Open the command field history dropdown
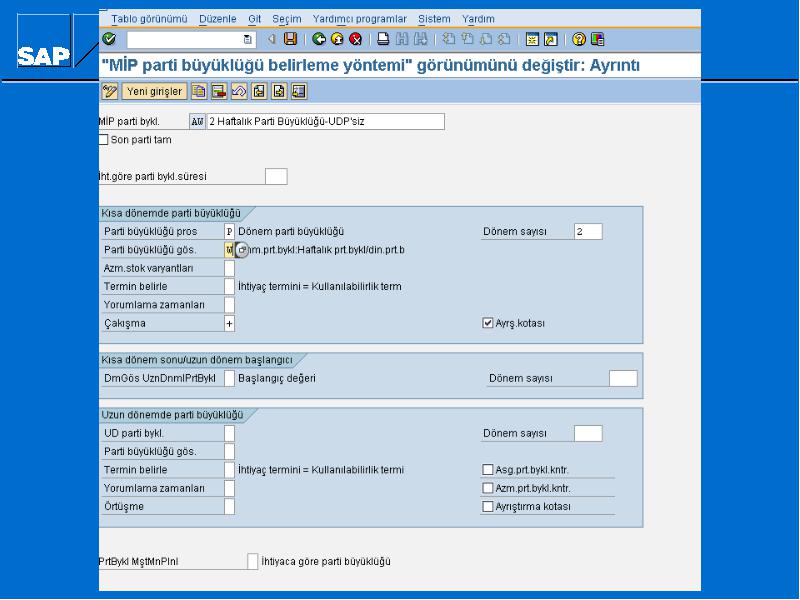Image resolution: width=800 pixels, height=600 pixels. (247, 39)
